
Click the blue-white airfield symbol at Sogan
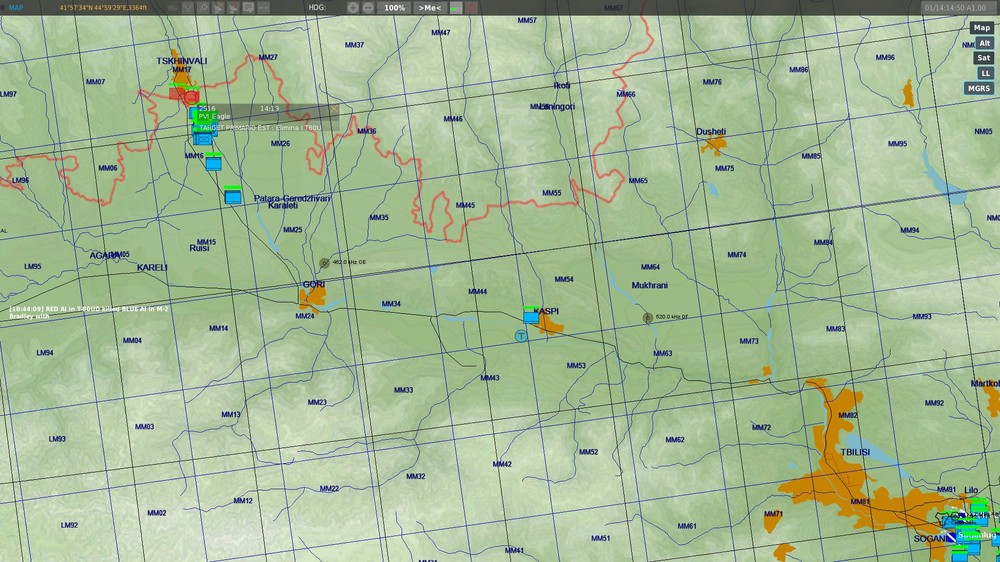click(x=950, y=537)
